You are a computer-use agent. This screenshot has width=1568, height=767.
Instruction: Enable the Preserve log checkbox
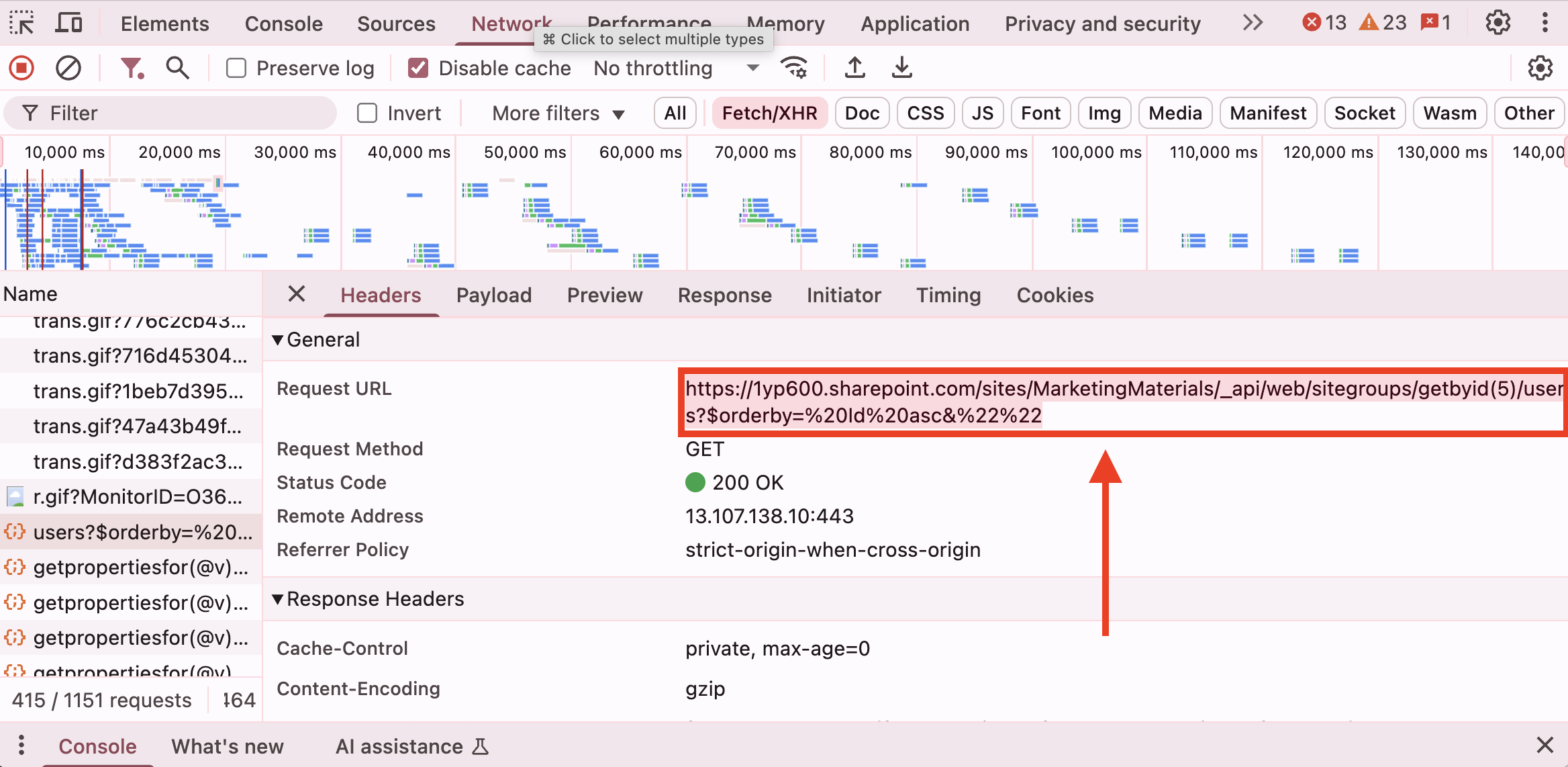click(x=236, y=68)
